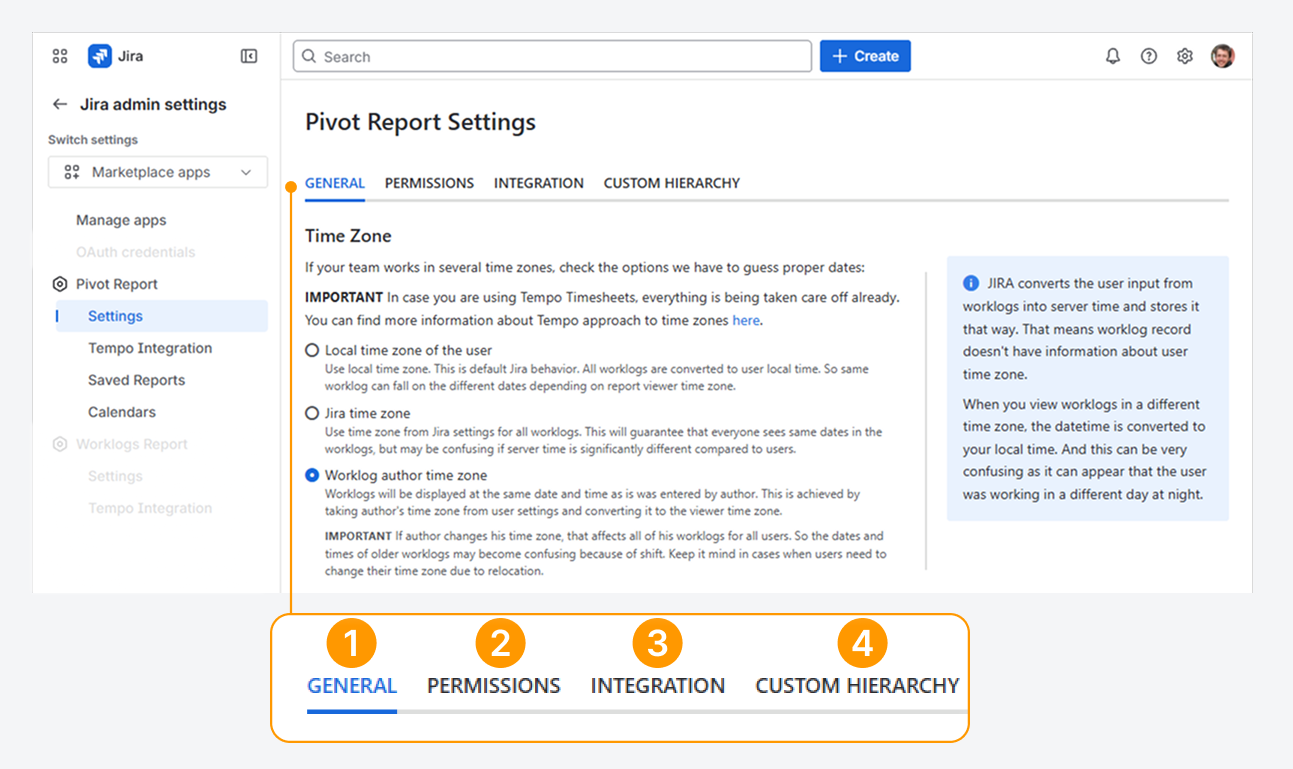1293x769 pixels.
Task: Open the notifications bell
Action: [1113, 56]
